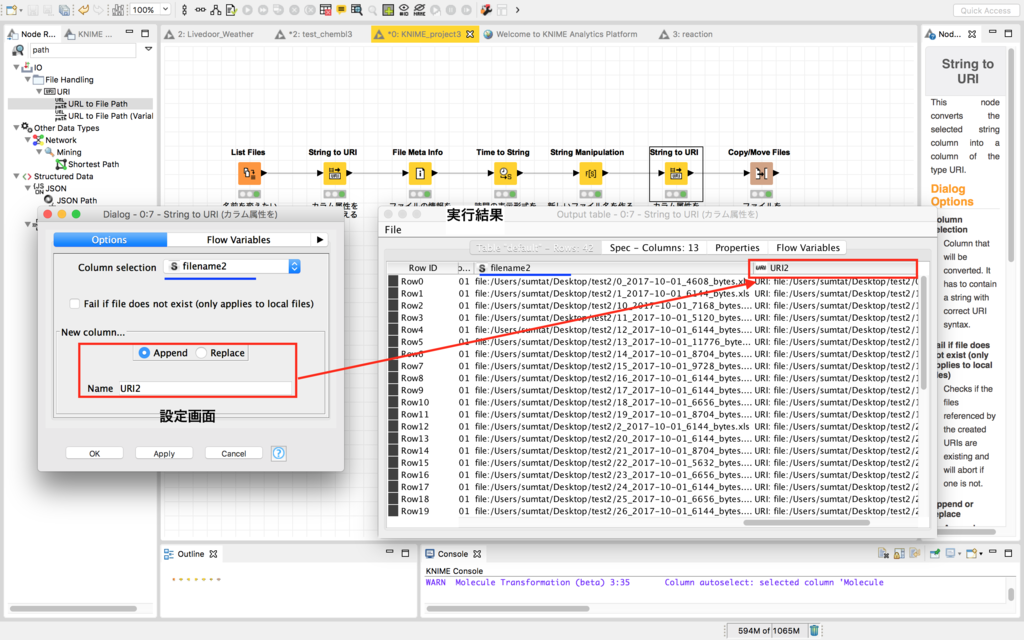Open the node repository view menu triangle

tap(149, 49)
